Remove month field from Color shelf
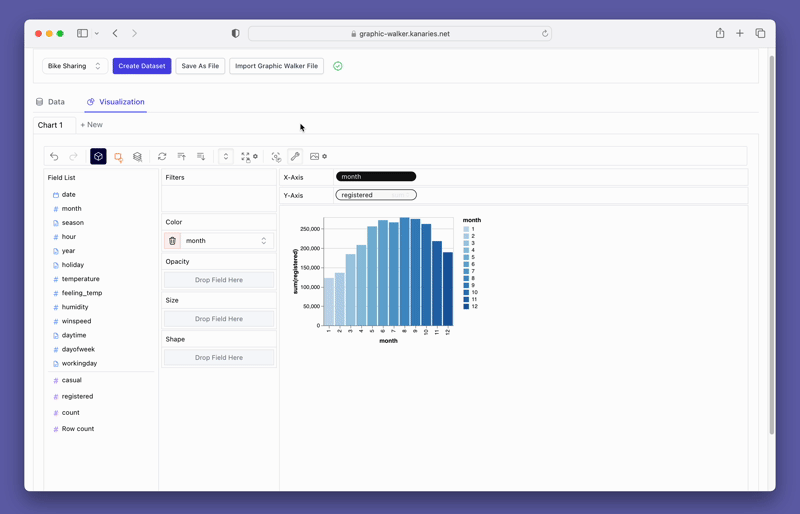Image resolution: width=800 pixels, height=514 pixels. pos(172,241)
